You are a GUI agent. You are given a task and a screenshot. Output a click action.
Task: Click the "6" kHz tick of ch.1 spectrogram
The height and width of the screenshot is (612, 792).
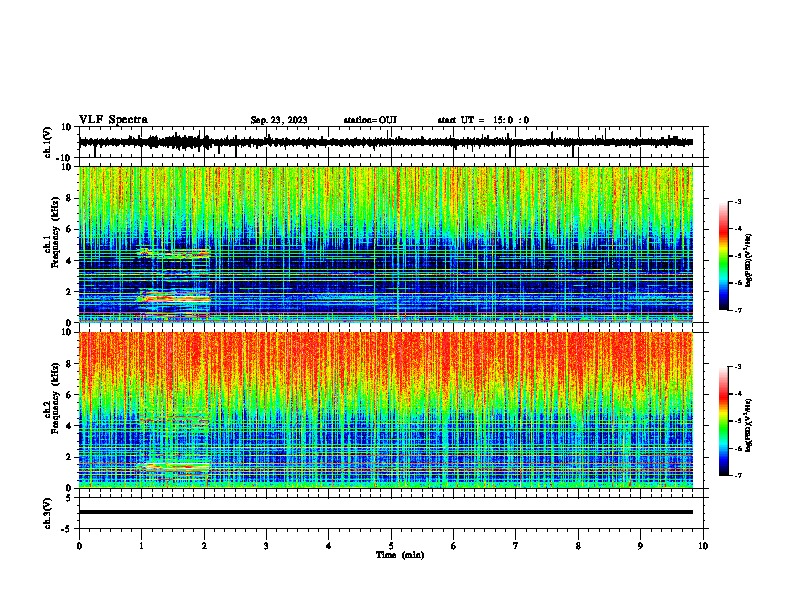click(x=69, y=230)
